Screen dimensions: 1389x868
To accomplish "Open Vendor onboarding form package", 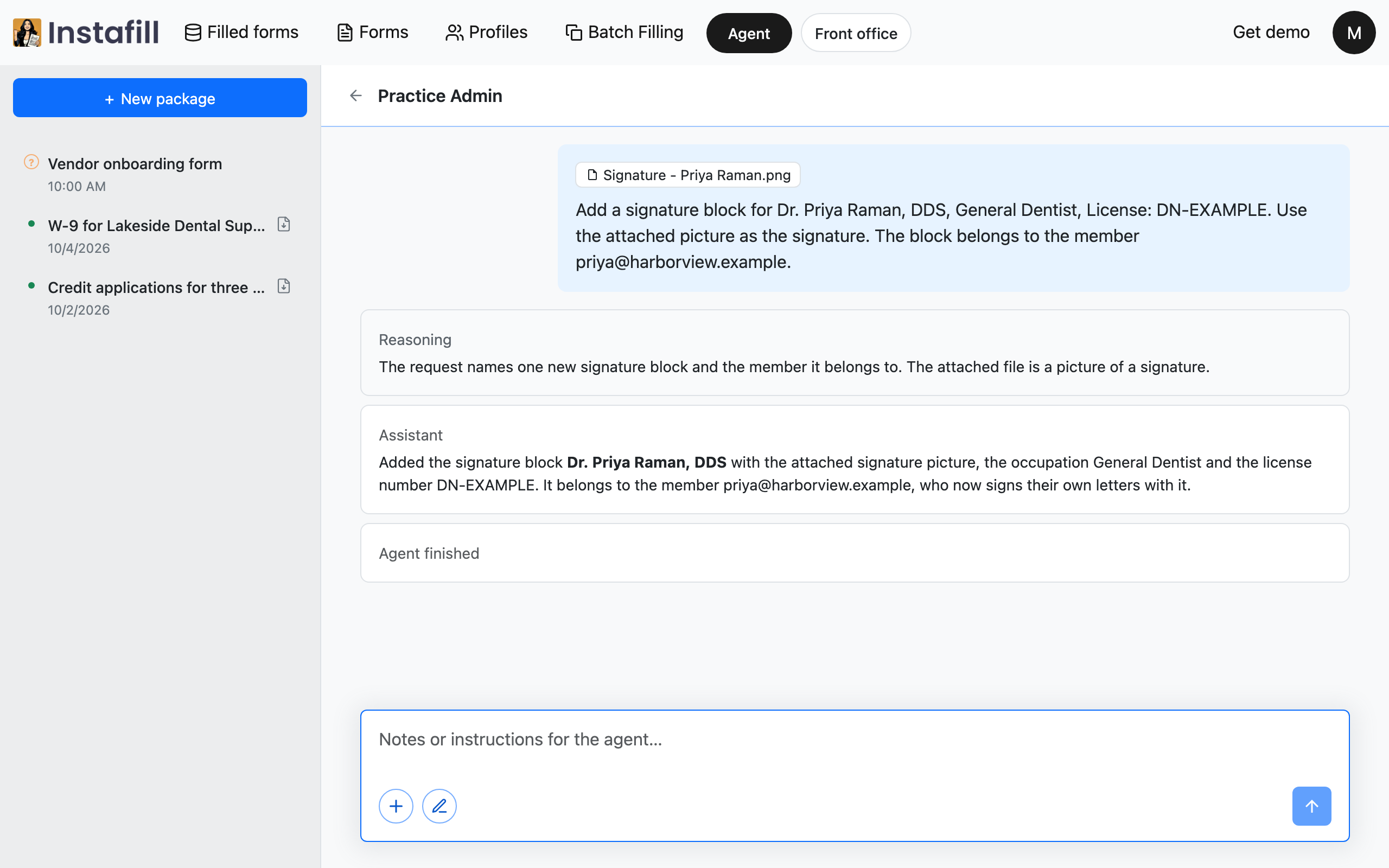I will click(x=160, y=175).
